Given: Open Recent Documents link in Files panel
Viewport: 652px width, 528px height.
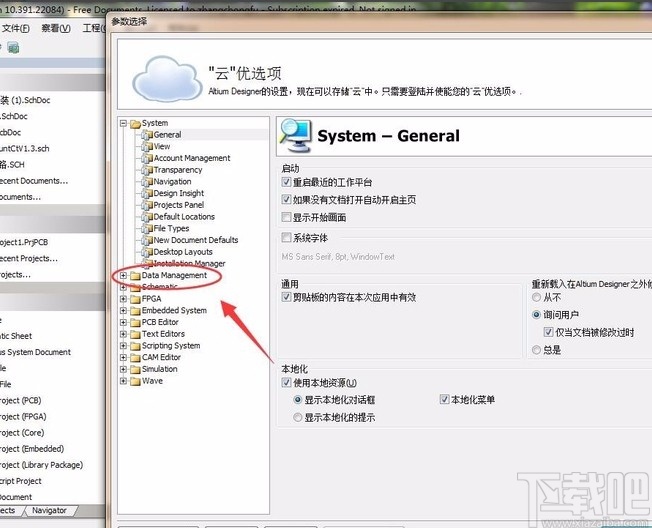Looking at the screenshot, I should tap(34, 181).
